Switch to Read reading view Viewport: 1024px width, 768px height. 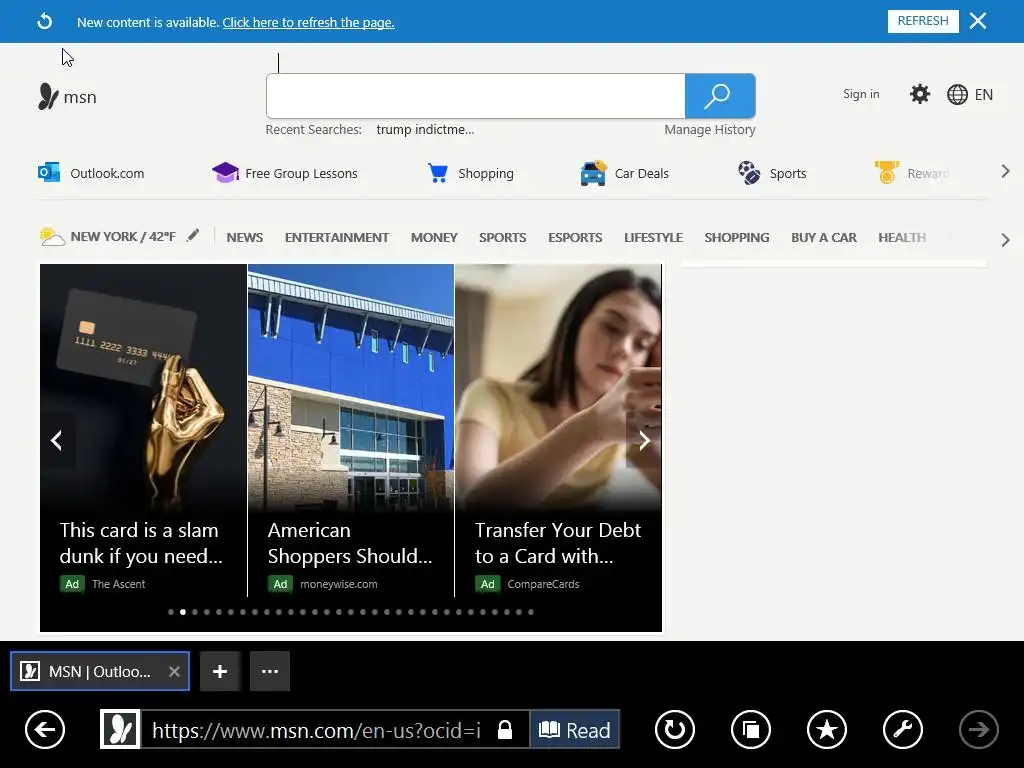pyautogui.click(x=574, y=729)
